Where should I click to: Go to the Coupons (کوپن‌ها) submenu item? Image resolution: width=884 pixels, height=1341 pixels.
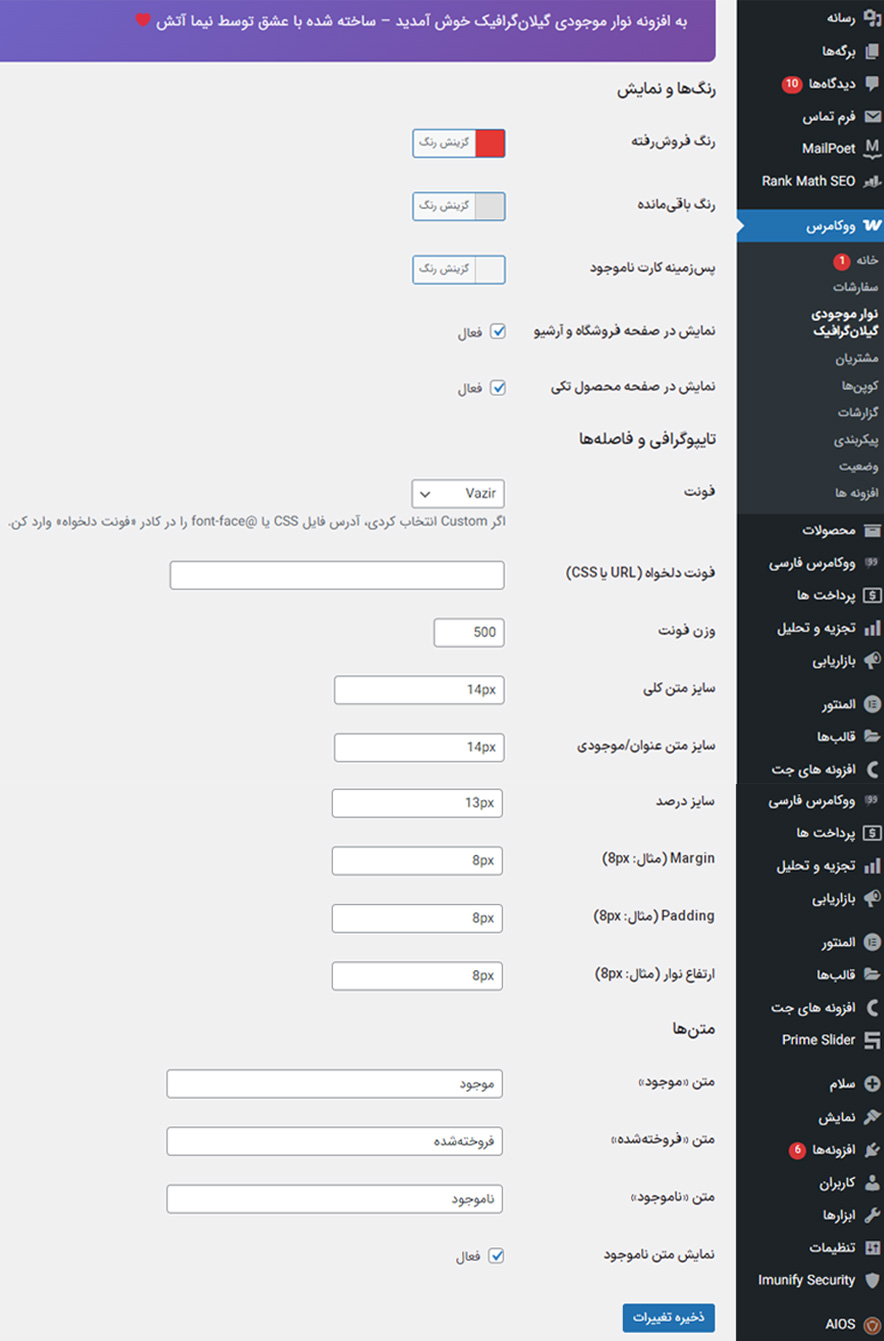coord(859,385)
